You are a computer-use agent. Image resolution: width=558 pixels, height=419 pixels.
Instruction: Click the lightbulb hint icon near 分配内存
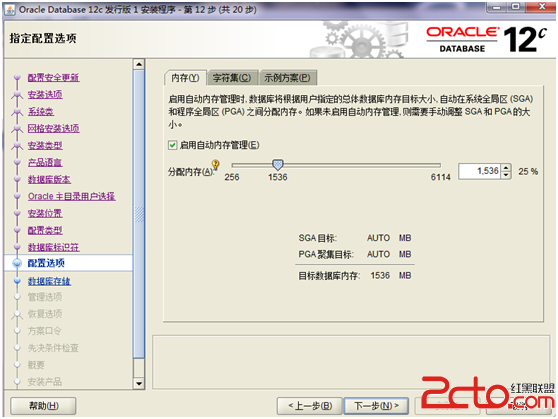[215, 164]
